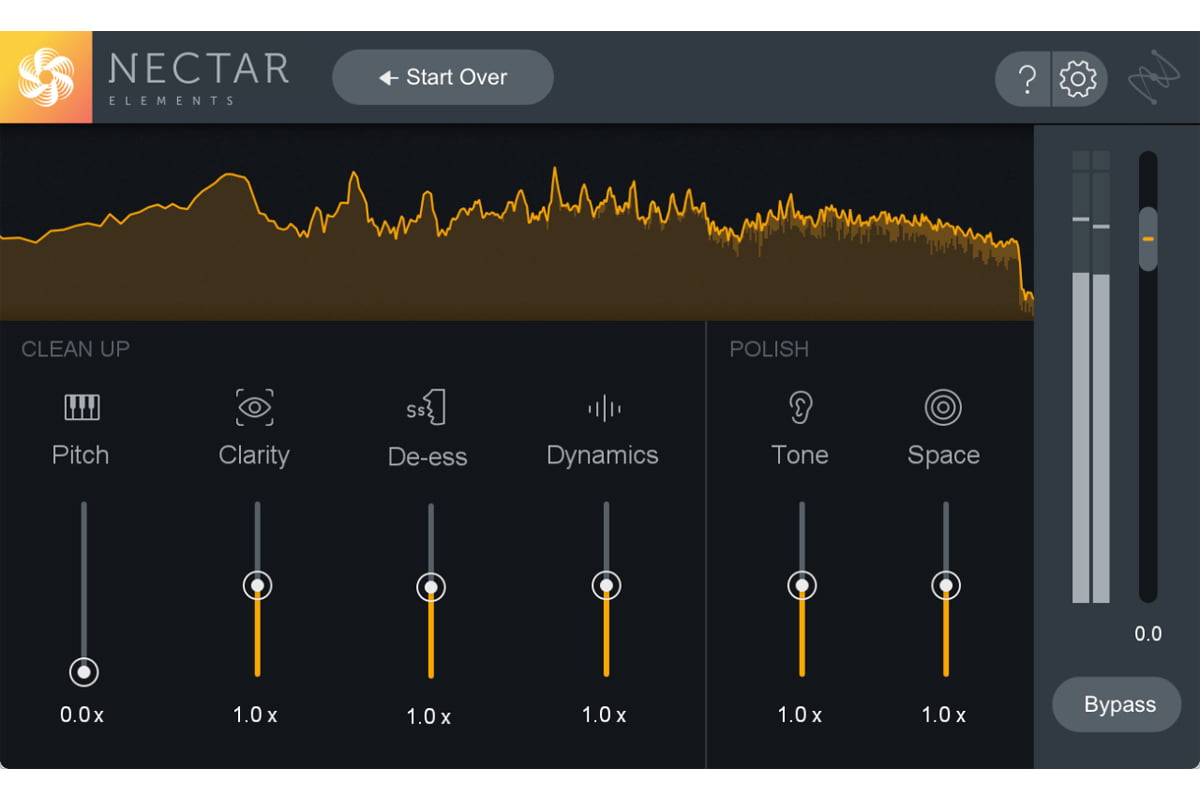Click the CLEAN UP section heading

76,349
